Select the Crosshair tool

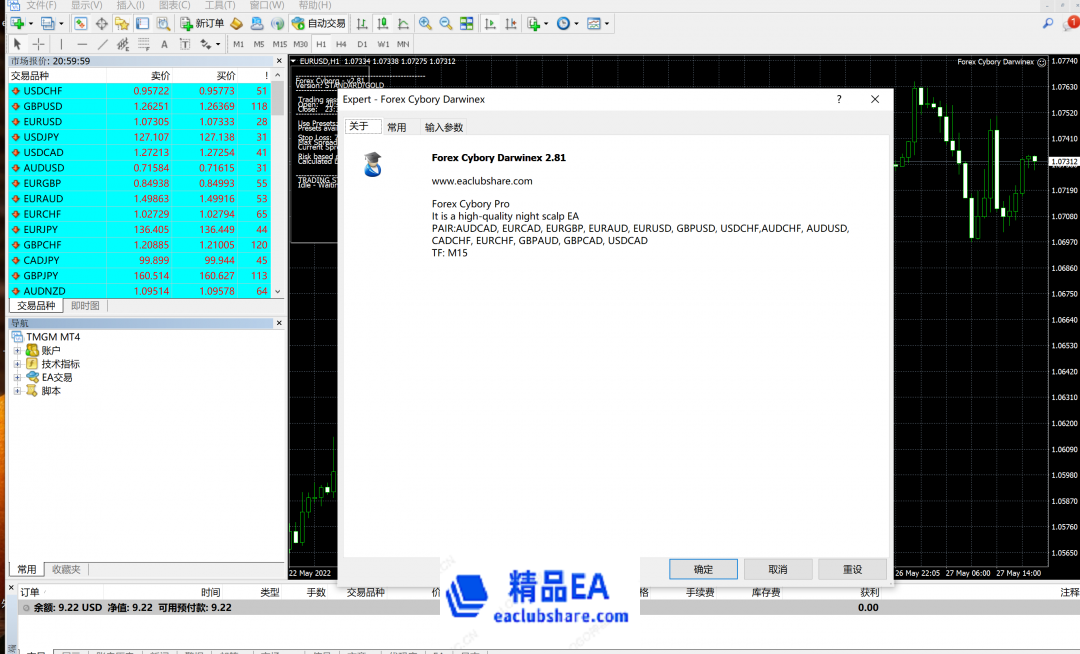pyautogui.click(x=37, y=44)
